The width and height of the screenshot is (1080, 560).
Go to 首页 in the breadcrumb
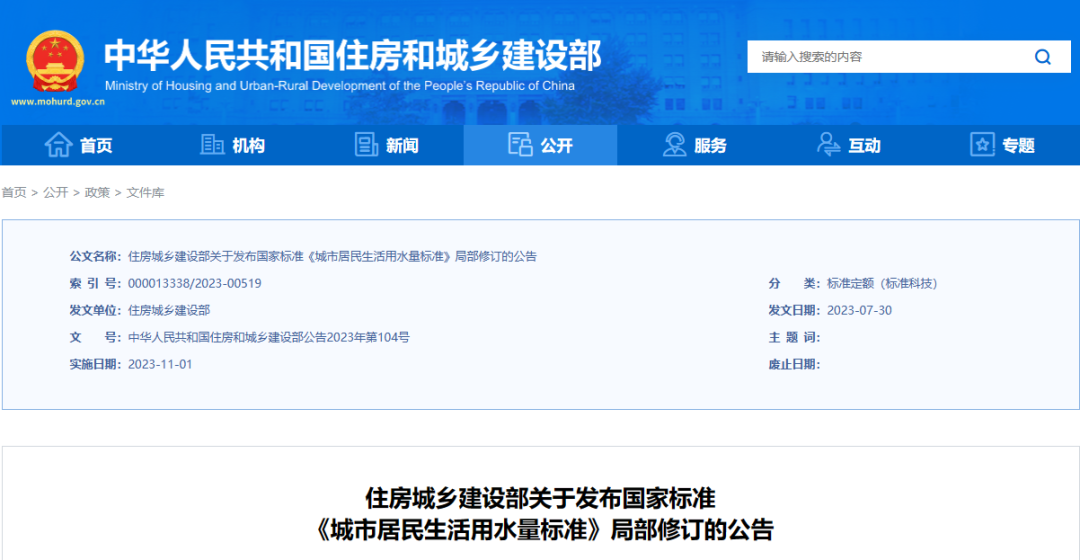coord(14,192)
